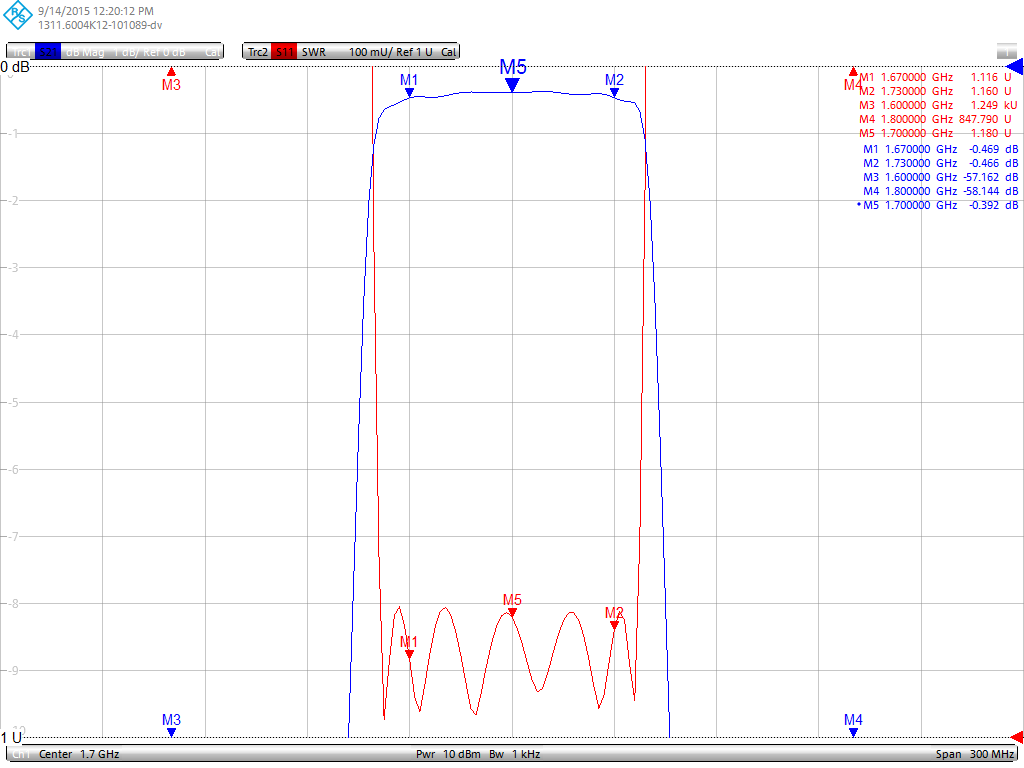
Task: Select the red S11 trace color box
Action: (284, 52)
